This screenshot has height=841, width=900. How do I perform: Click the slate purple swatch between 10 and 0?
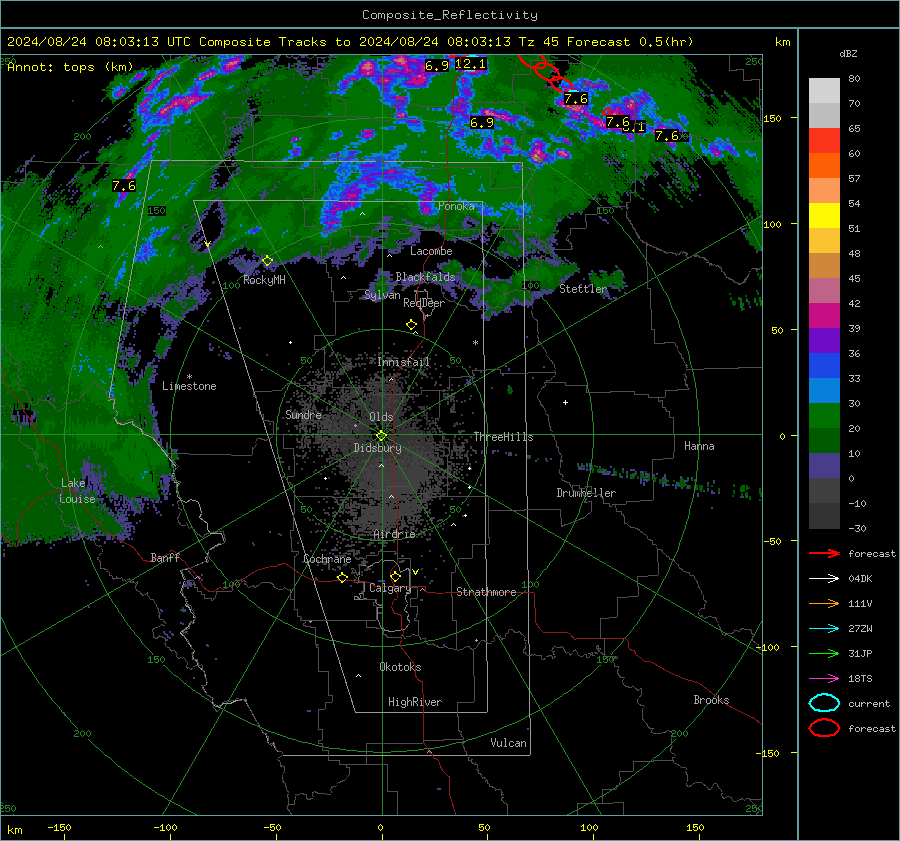pos(824,465)
